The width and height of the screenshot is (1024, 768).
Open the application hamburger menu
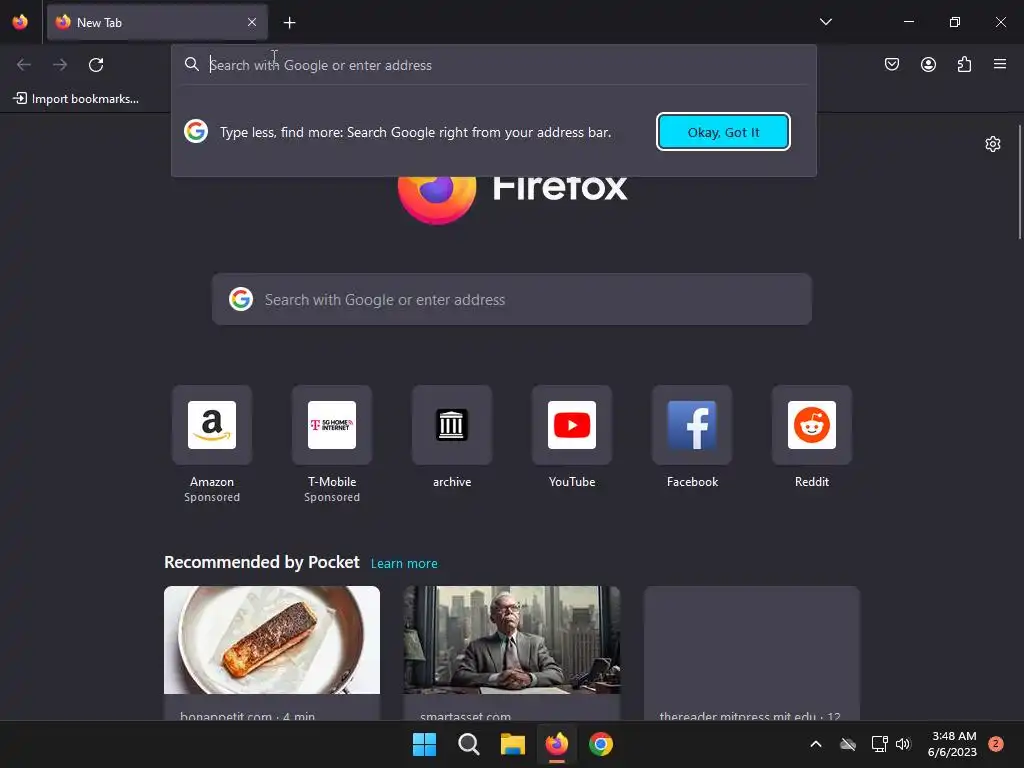tap(1000, 64)
